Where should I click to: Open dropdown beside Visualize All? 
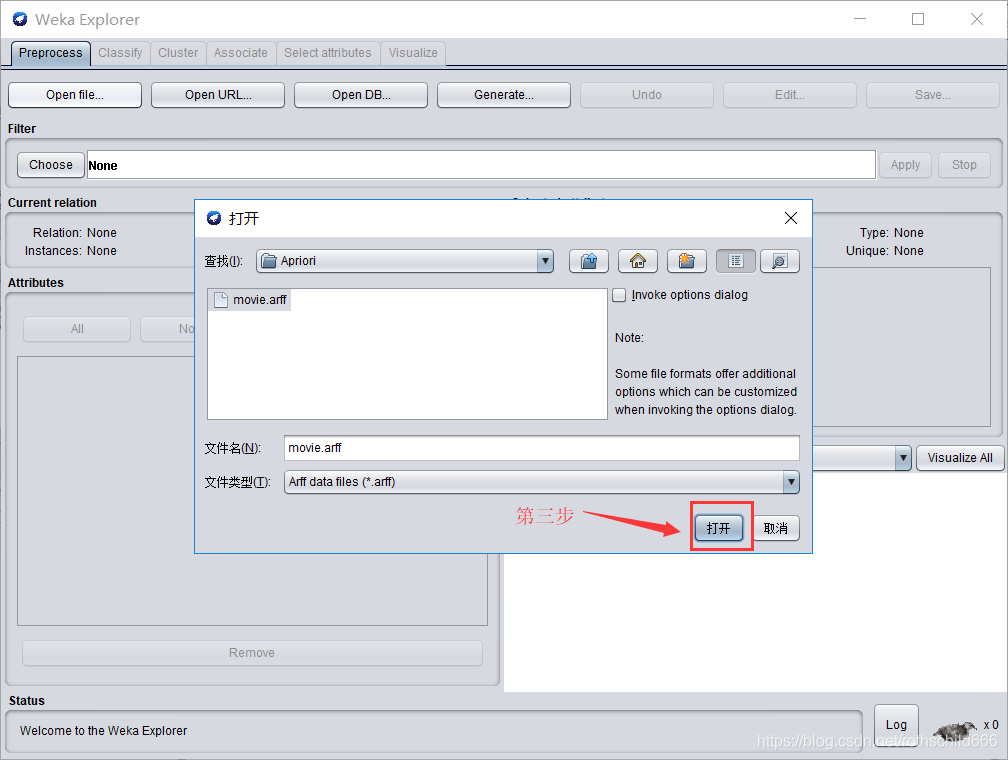(x=903, y=458)
